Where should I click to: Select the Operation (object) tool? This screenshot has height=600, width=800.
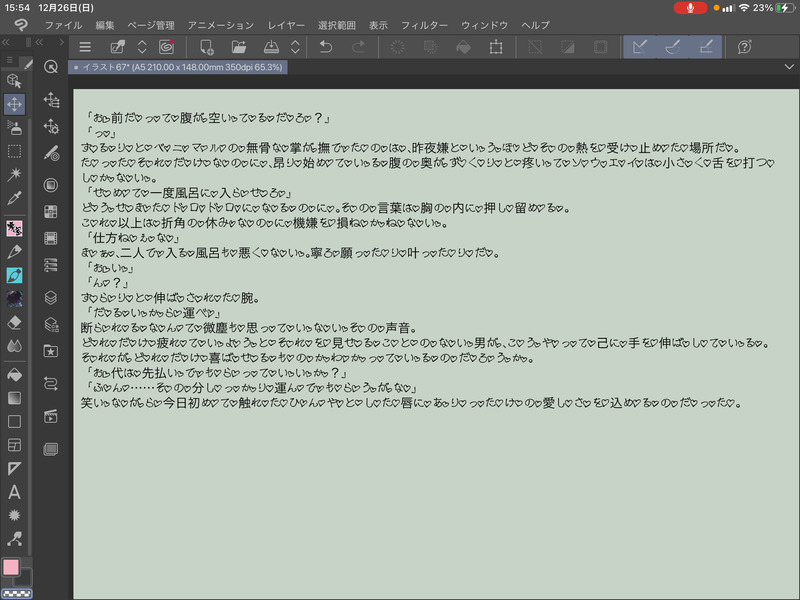pyautogui.click(x=14, y=80)
